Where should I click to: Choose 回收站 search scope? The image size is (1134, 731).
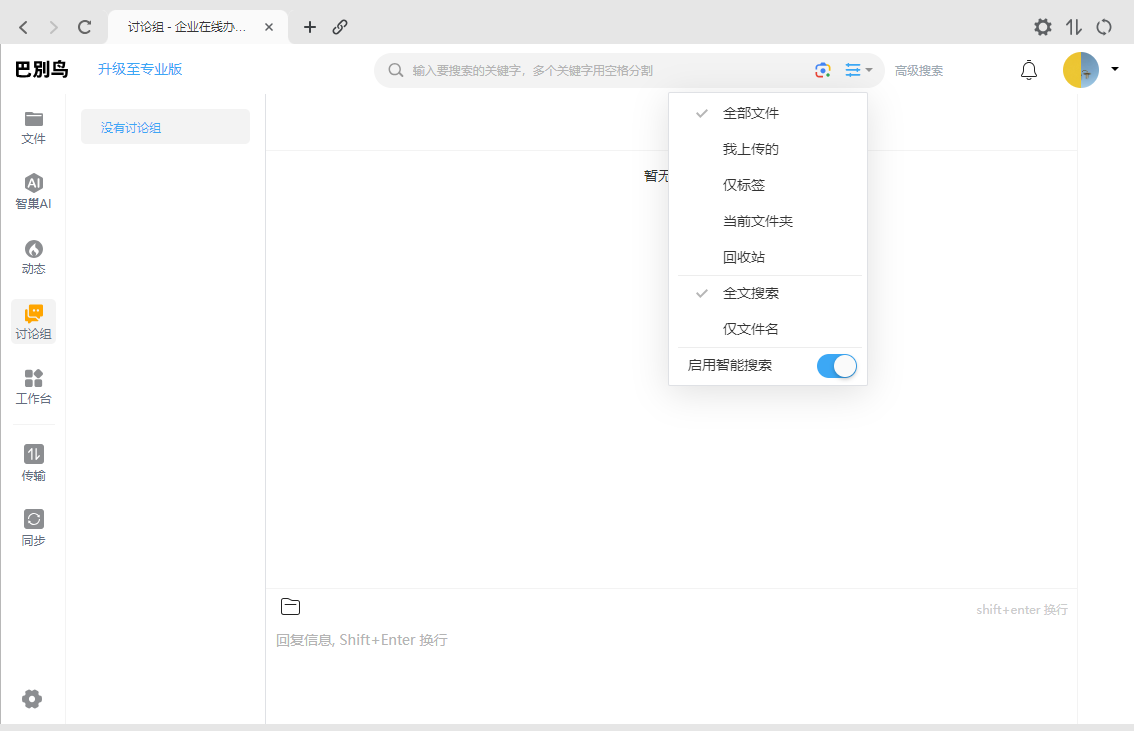768,257
